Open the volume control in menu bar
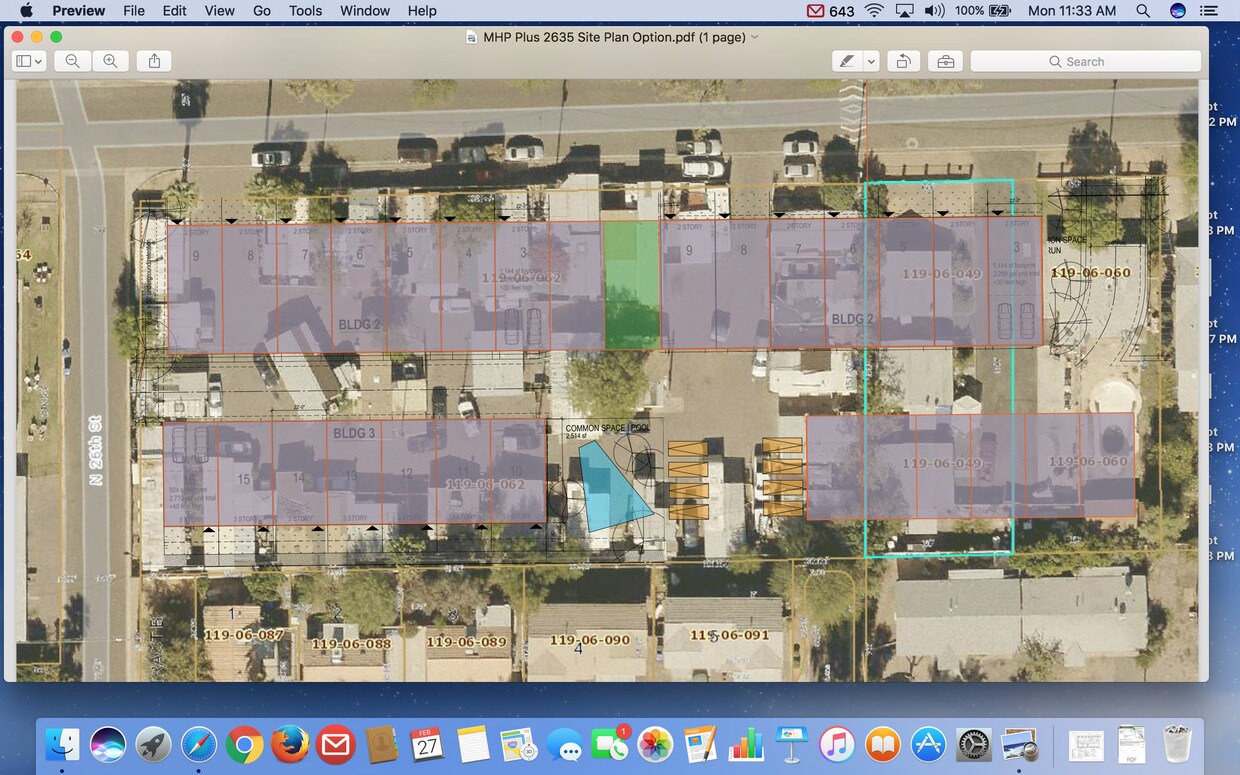 tap(935, 11)
